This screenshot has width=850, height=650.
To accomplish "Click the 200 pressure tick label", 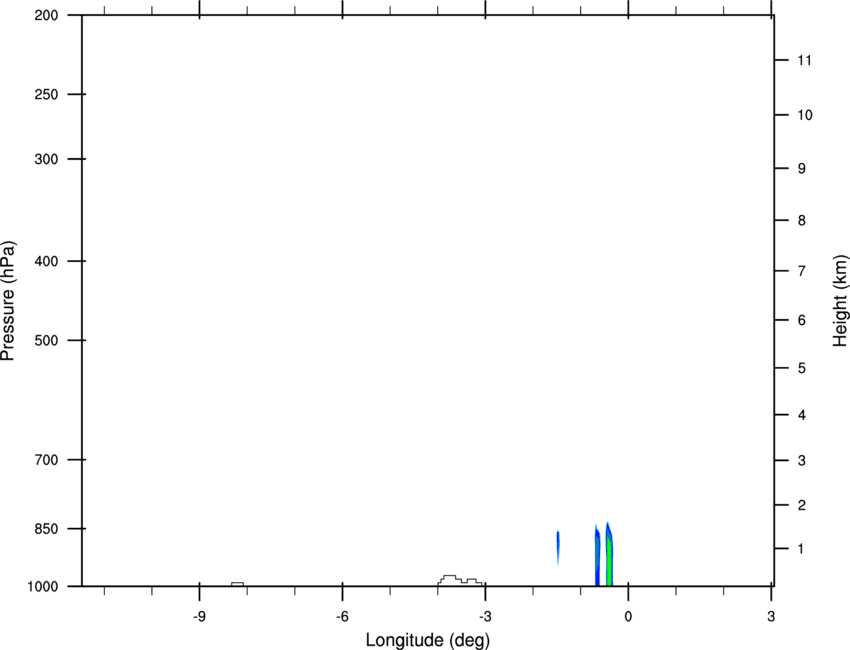I will tap(46, 15).
